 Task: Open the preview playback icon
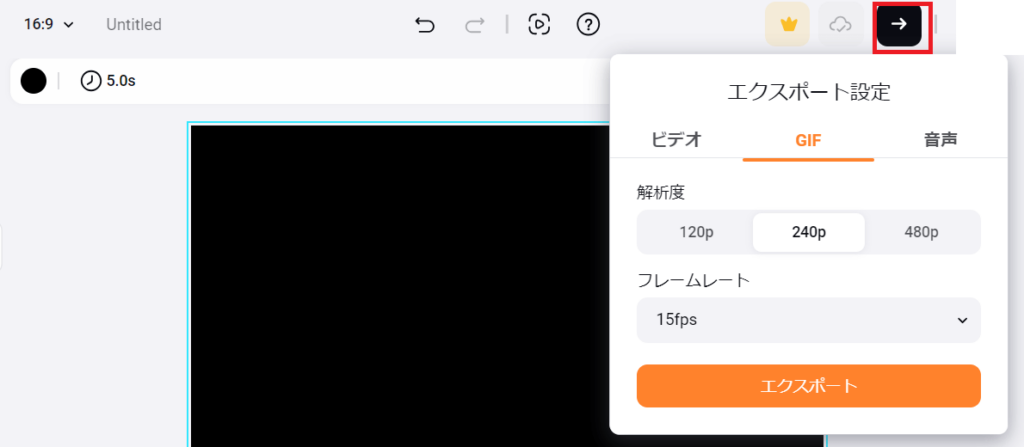(x=539, y=25)
